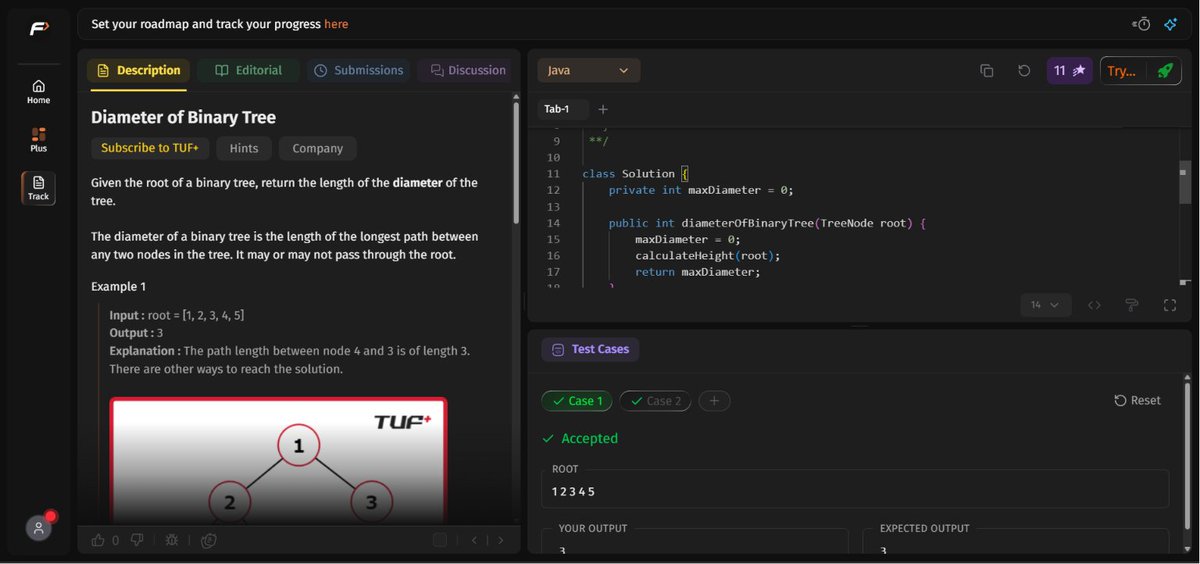Viewport: 1200px width, 564px height.
Task: Click code line 'return maxDiameter;'
Action: 697,272
